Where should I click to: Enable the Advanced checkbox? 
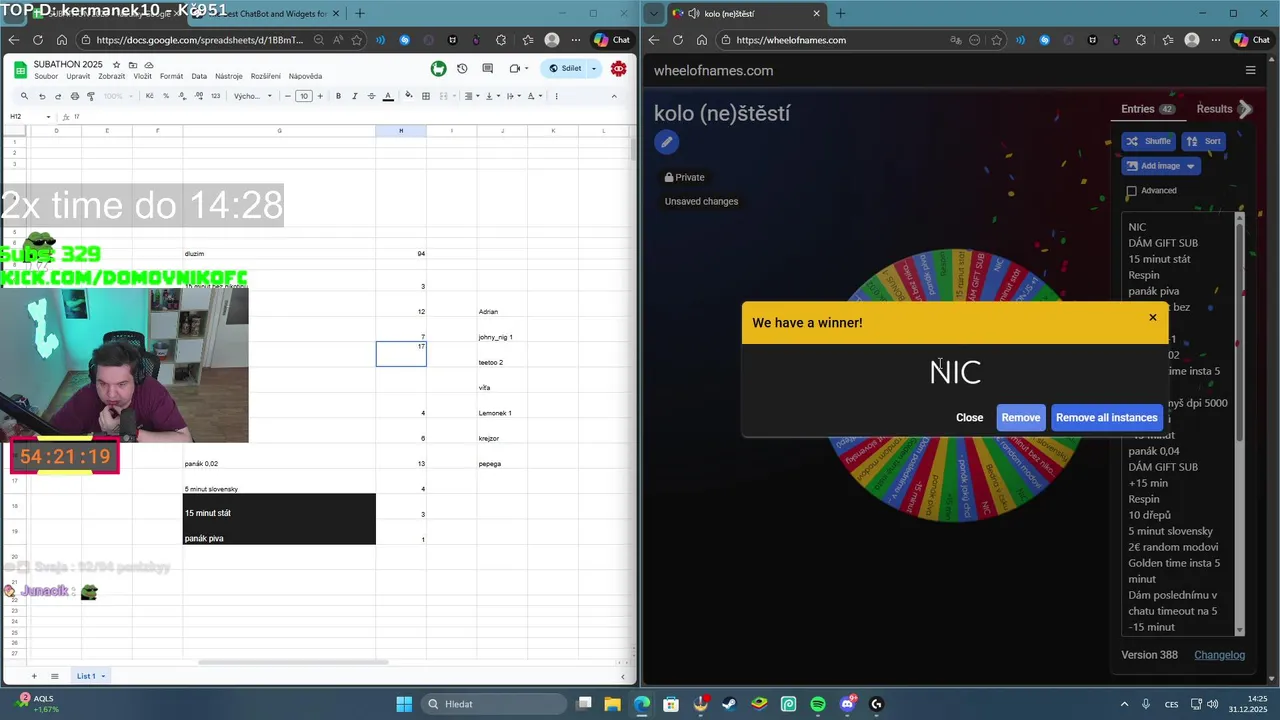1132,191
